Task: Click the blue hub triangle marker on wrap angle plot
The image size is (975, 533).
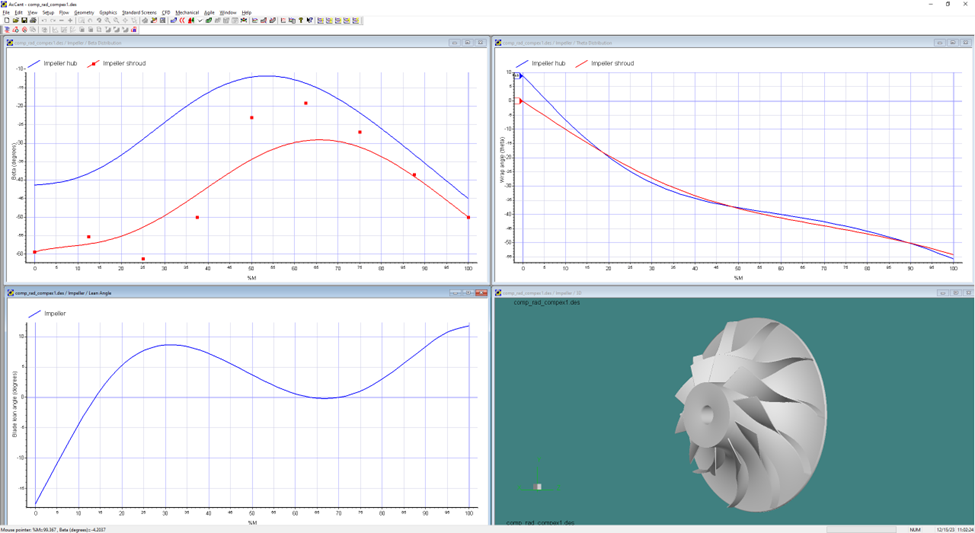Action: [x=520, y=74]
